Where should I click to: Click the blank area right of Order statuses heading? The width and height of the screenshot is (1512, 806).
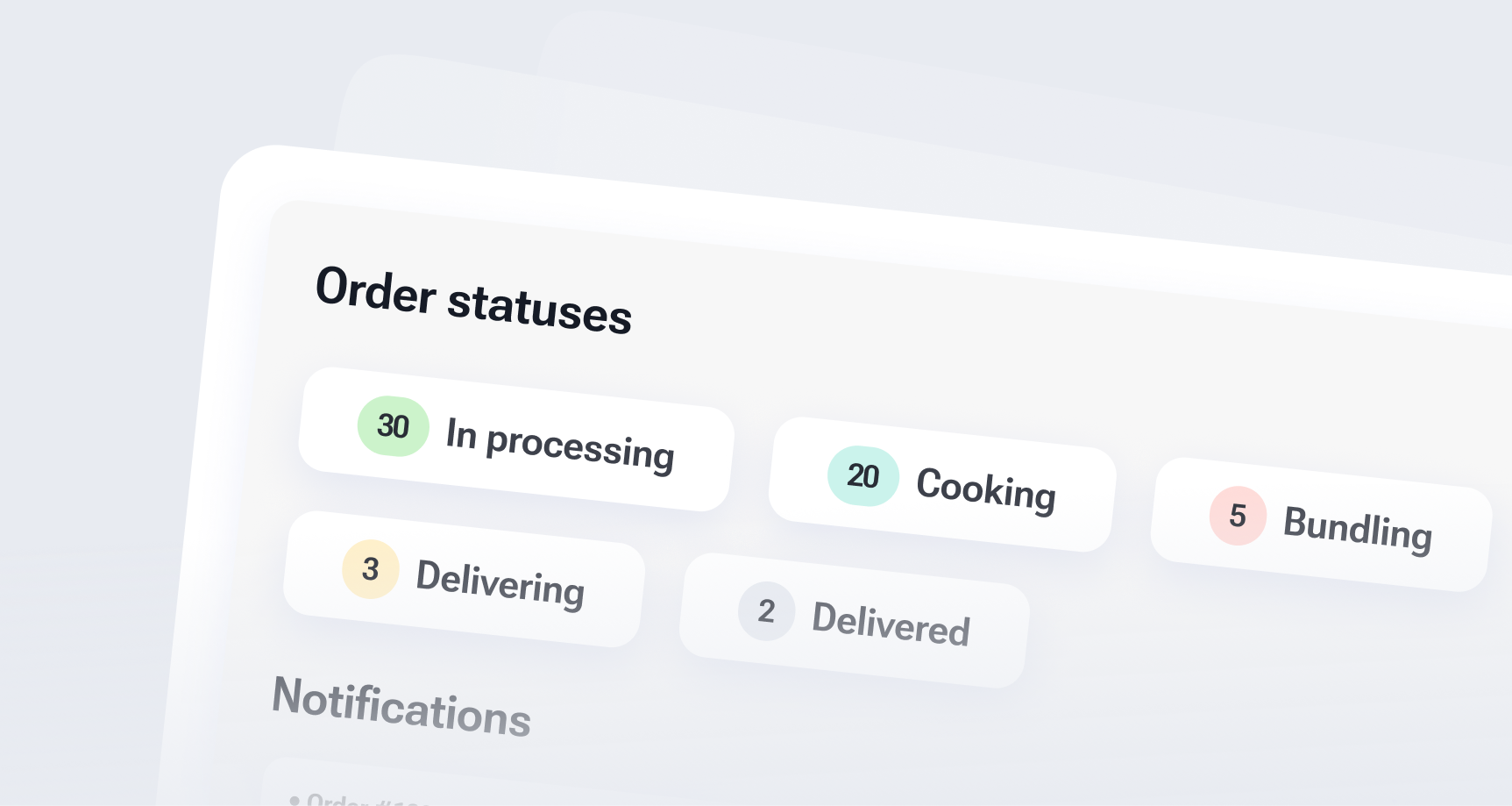coord(964,342)
